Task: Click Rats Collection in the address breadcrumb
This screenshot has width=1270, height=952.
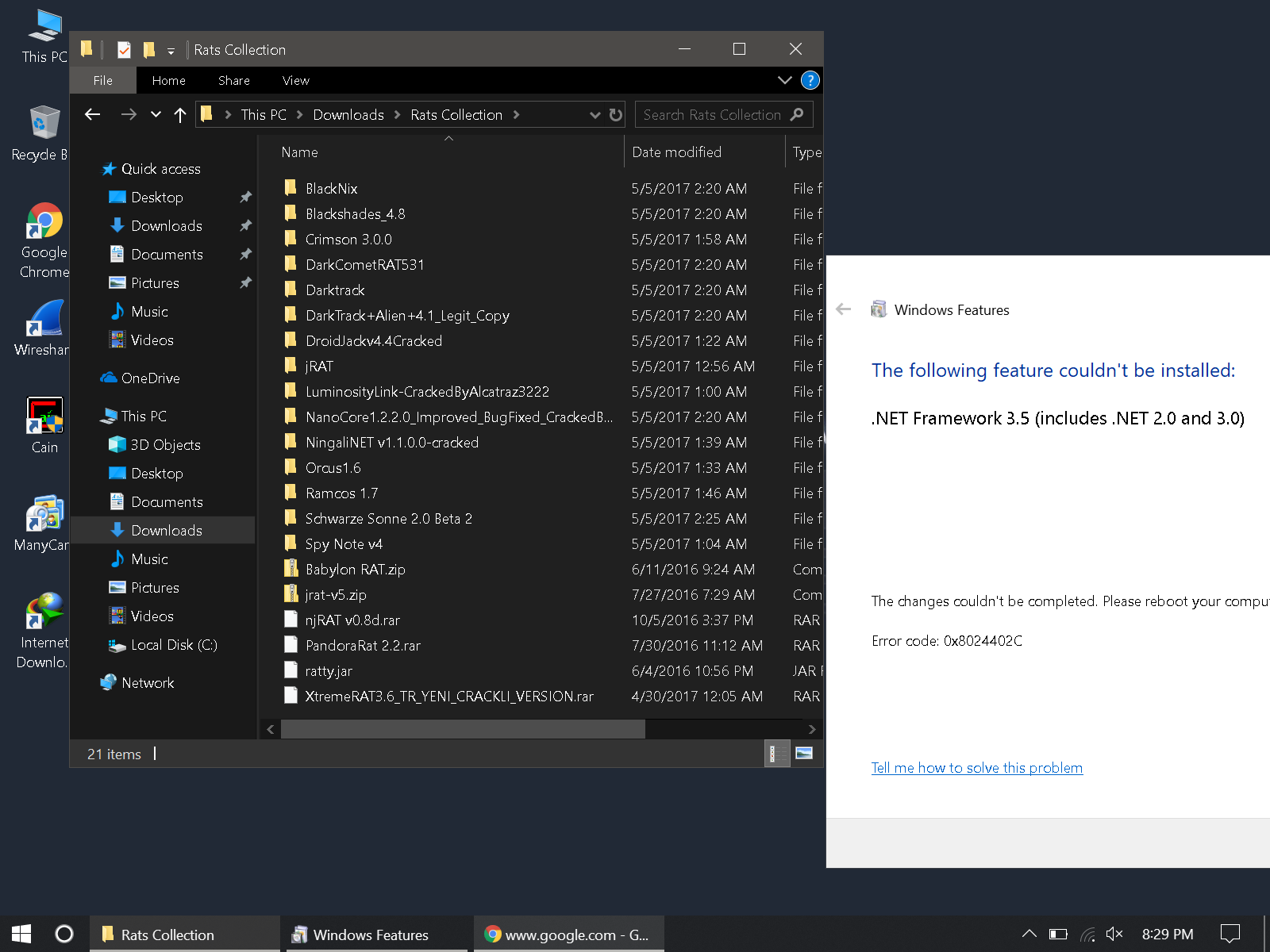Action: 456,115
